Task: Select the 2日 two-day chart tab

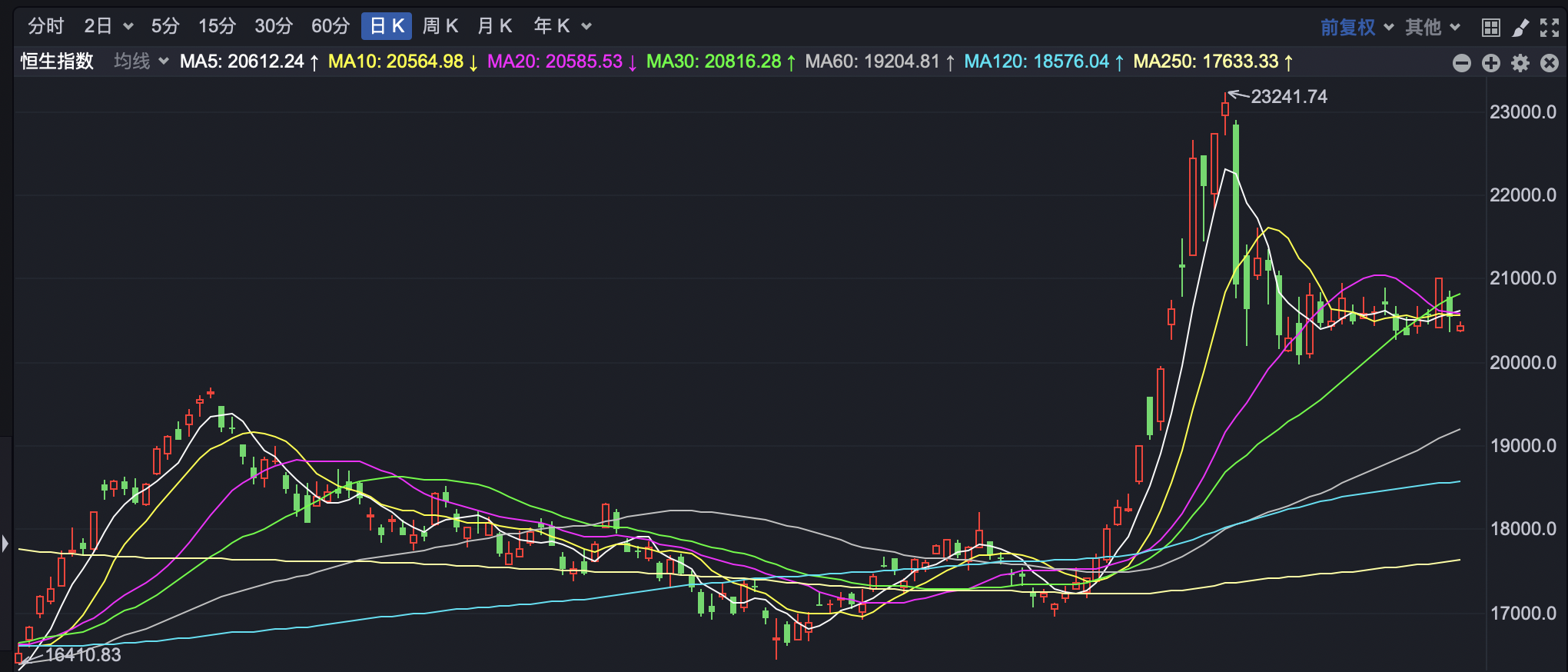Action: 98,26
